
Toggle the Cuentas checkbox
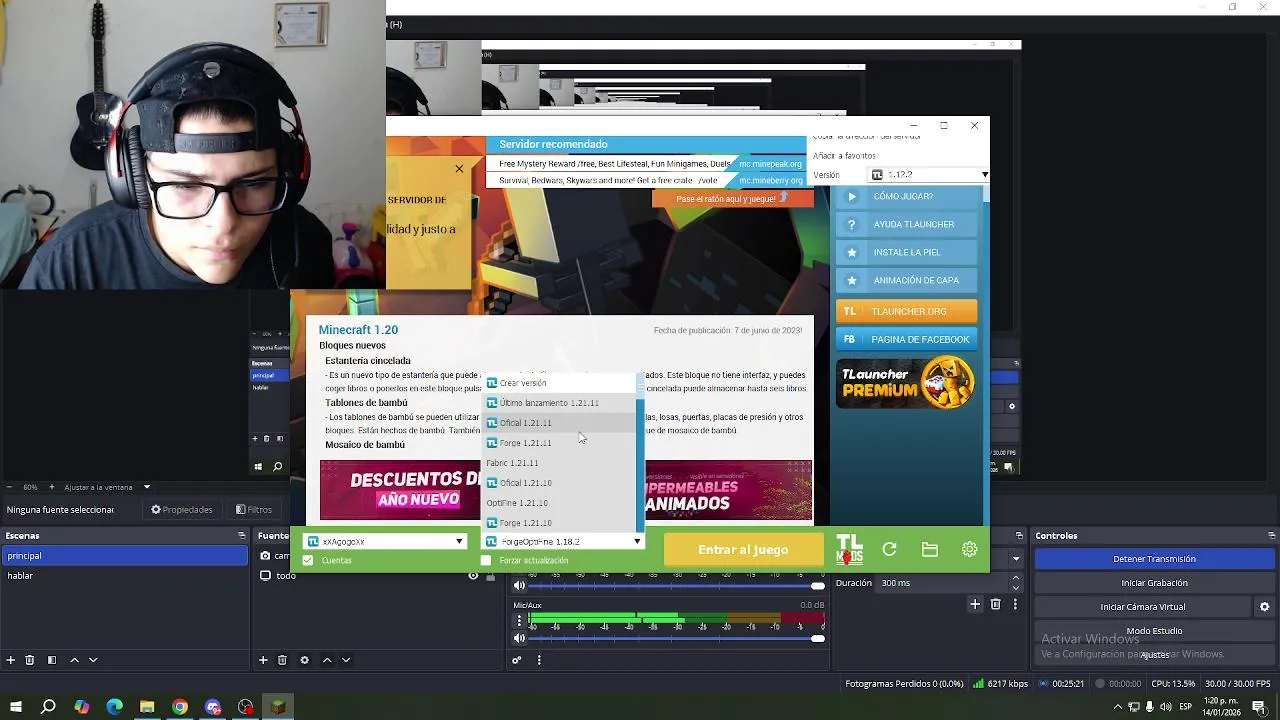[308, 560]
